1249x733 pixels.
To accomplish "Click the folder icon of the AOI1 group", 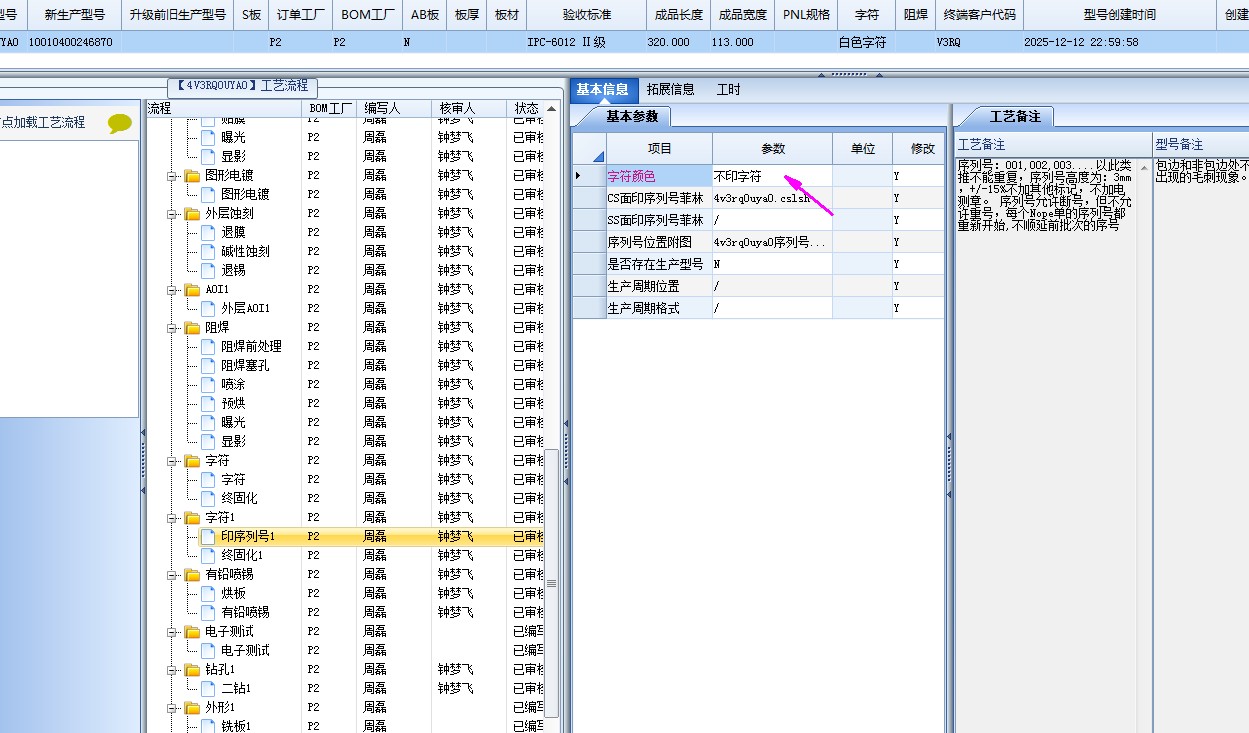I will pyautogui.click(x=192, y=290).
